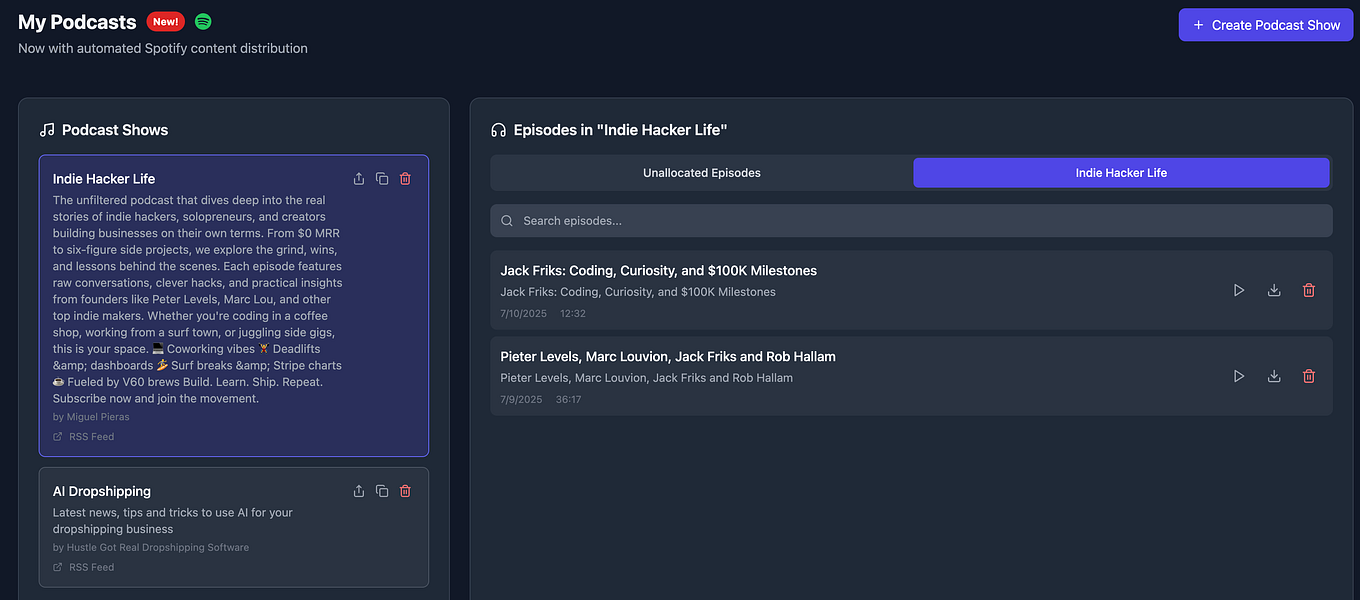Download the Pieter Levels, Marc Louvion episode

(x=1274, y=376)
